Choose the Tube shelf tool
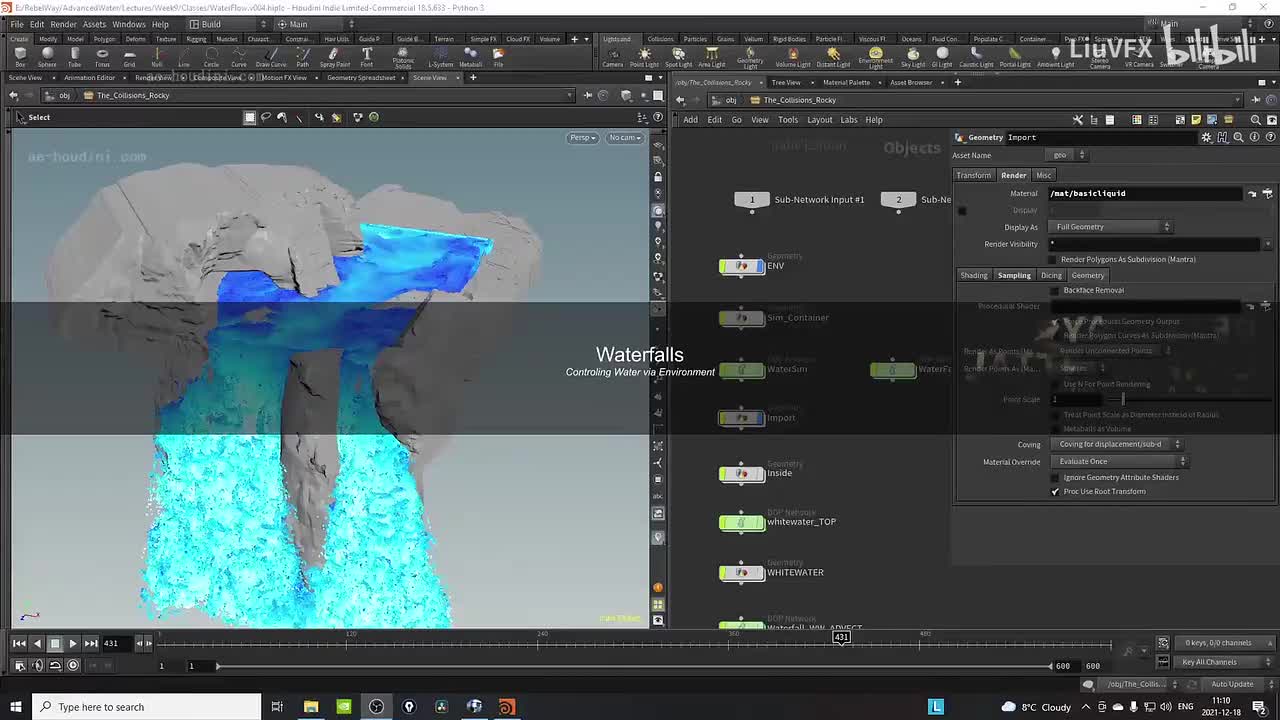 tap(74, 57)
